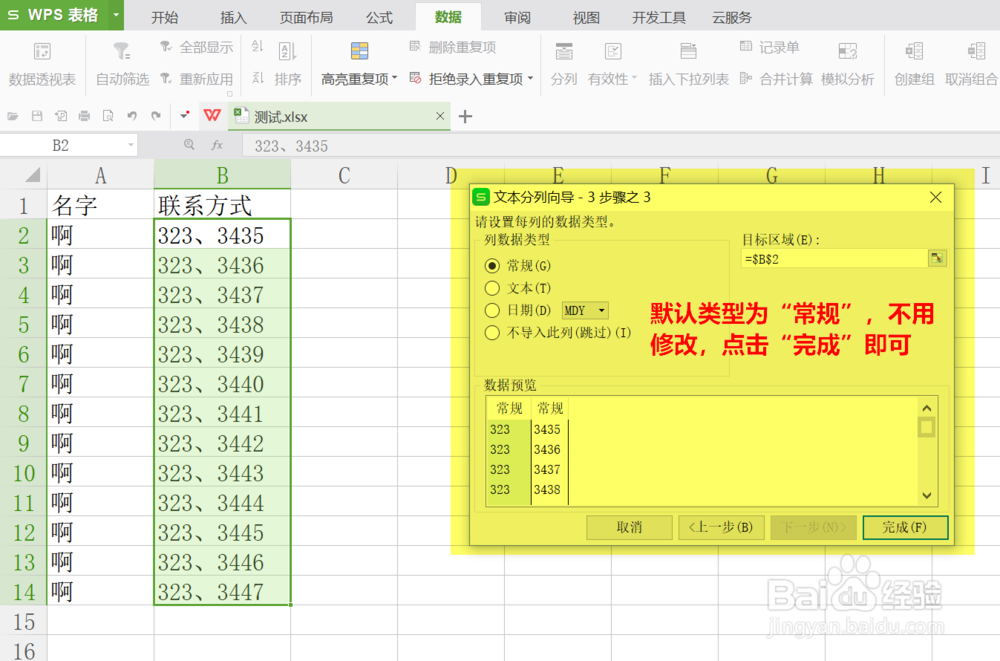Click the 创建组 (Create Group) icon

tap(913, 63)
